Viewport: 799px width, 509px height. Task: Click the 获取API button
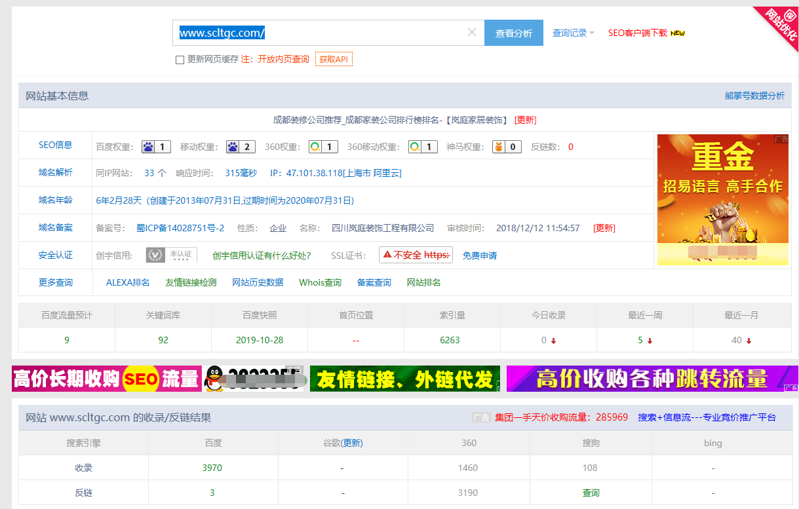tap(334, 59)
